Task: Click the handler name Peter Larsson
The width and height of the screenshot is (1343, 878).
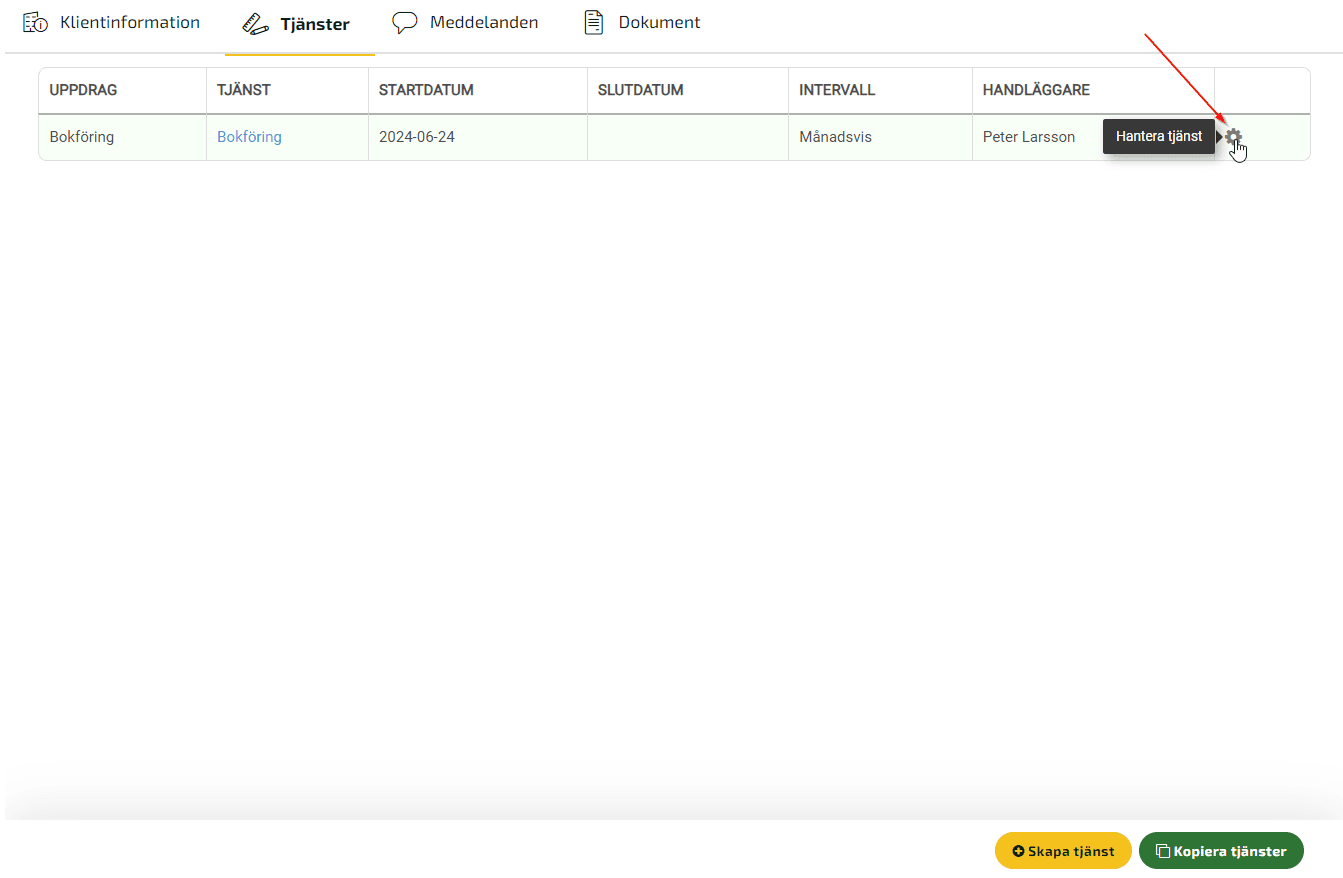Action: tap(1029, 137)
